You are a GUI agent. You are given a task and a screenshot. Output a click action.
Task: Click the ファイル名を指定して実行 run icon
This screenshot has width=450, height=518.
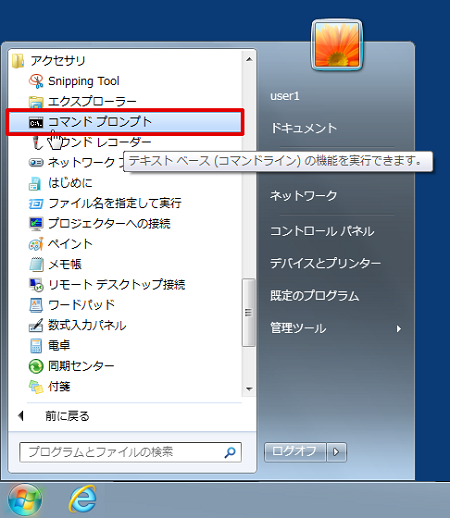click(36, 203)
